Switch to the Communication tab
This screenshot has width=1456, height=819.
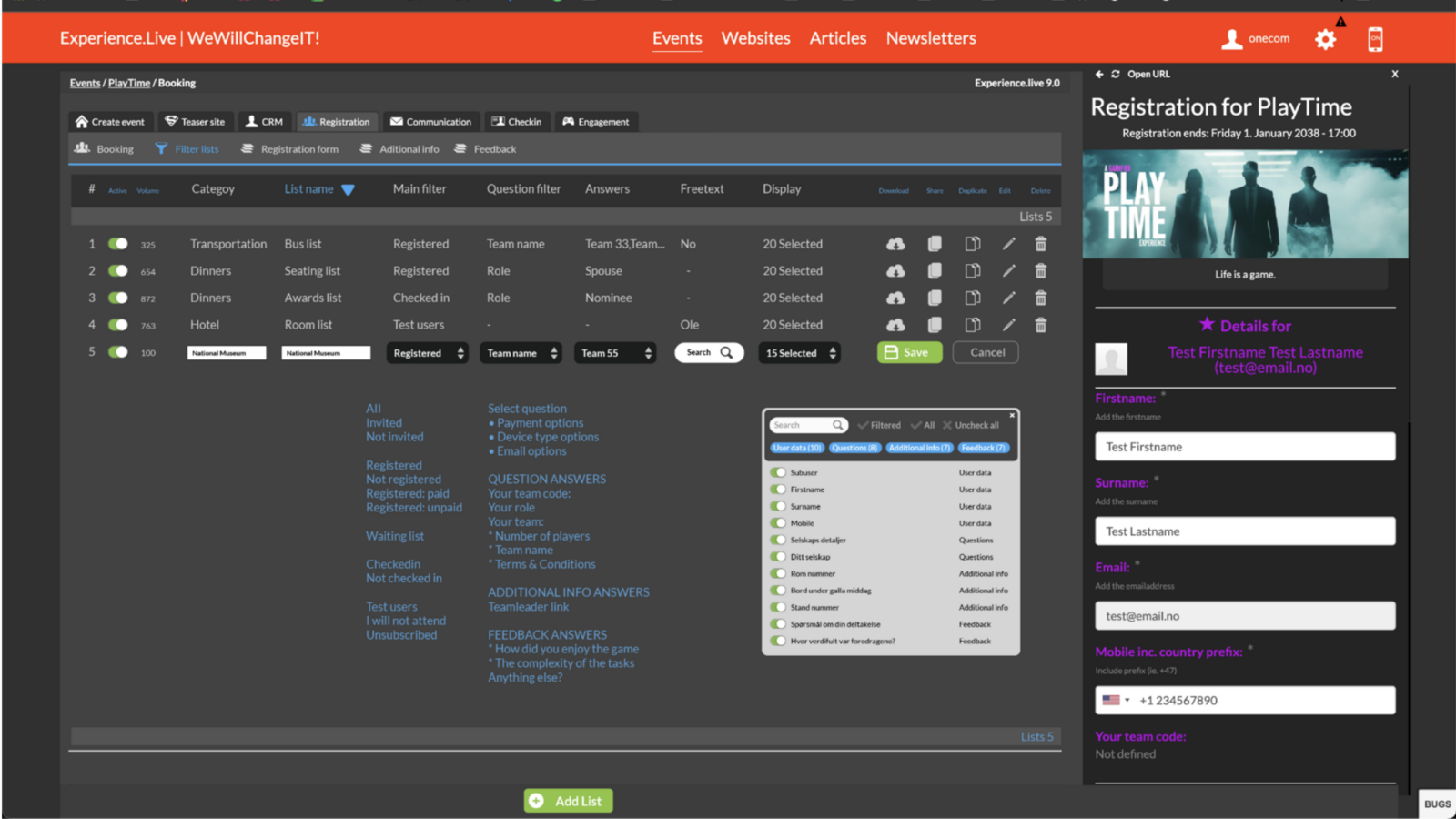(430, 122)
